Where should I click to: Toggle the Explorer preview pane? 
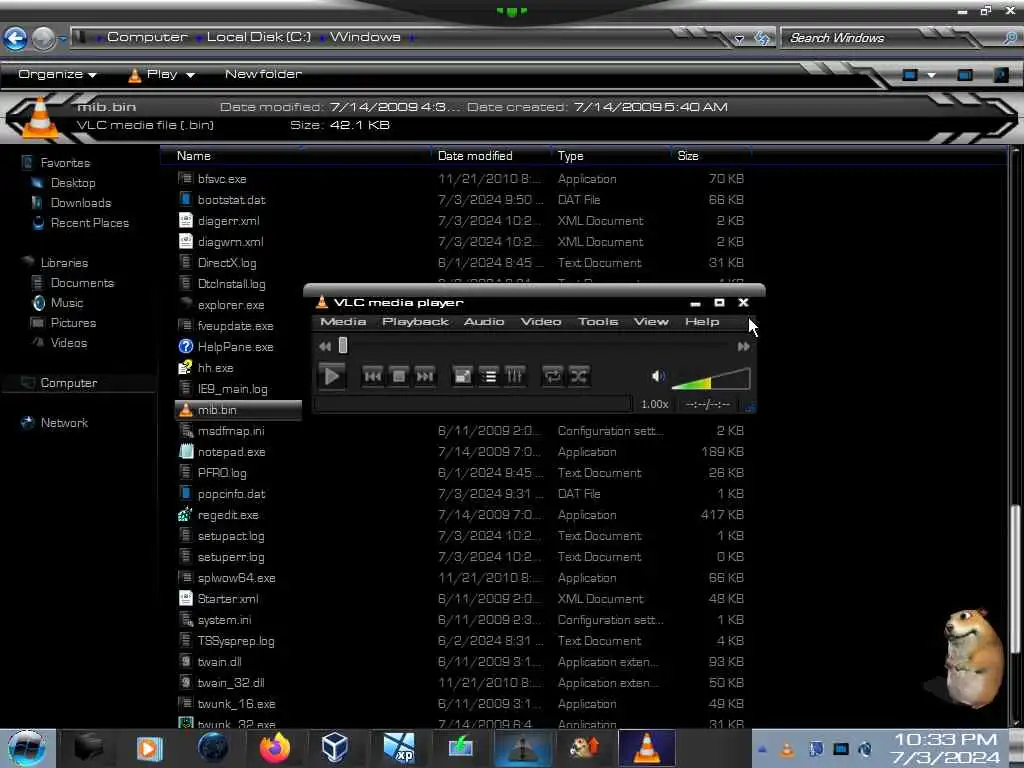point(965,75)
